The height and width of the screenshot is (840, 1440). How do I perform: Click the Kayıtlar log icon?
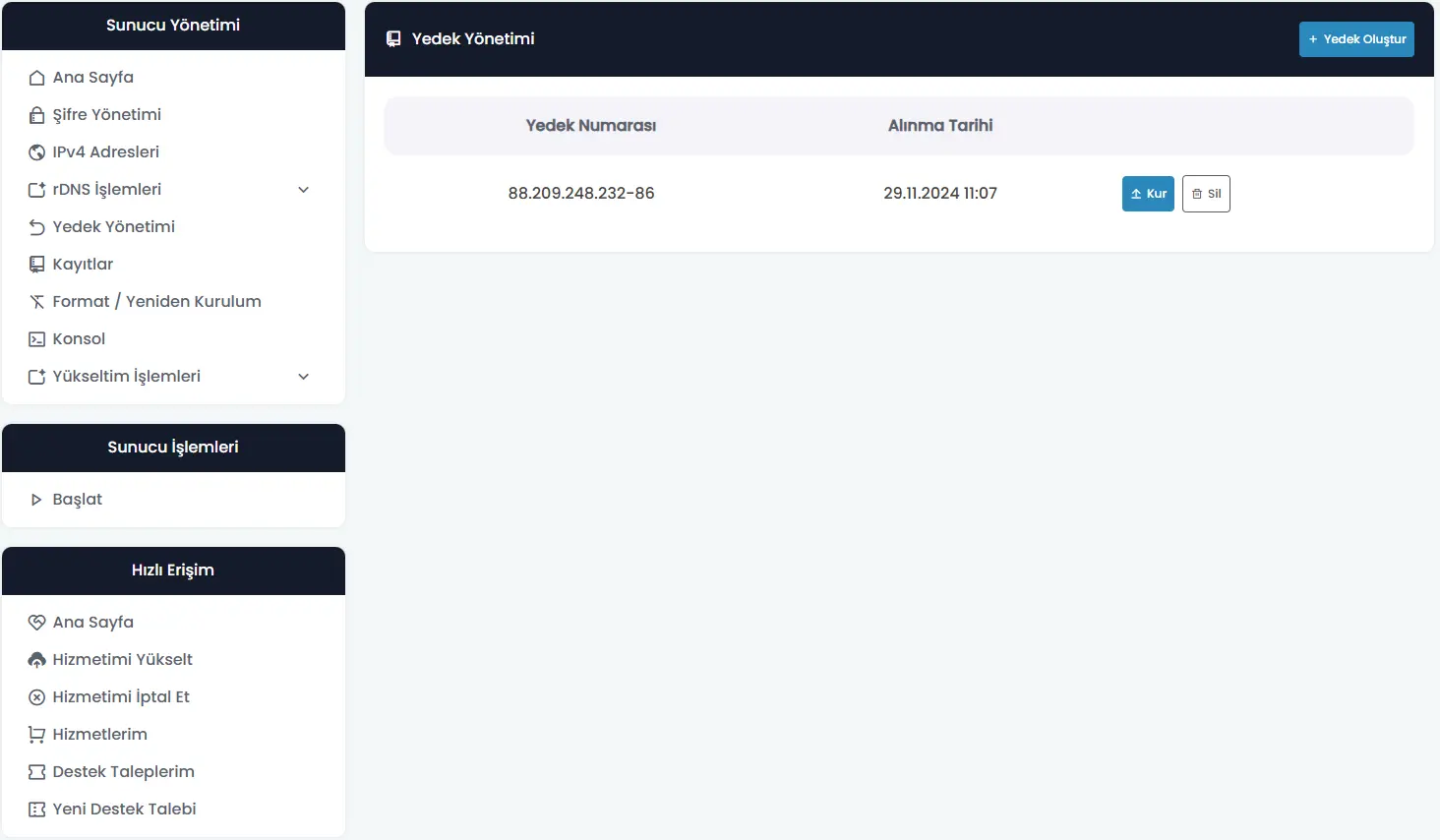[x=36, y=265]
